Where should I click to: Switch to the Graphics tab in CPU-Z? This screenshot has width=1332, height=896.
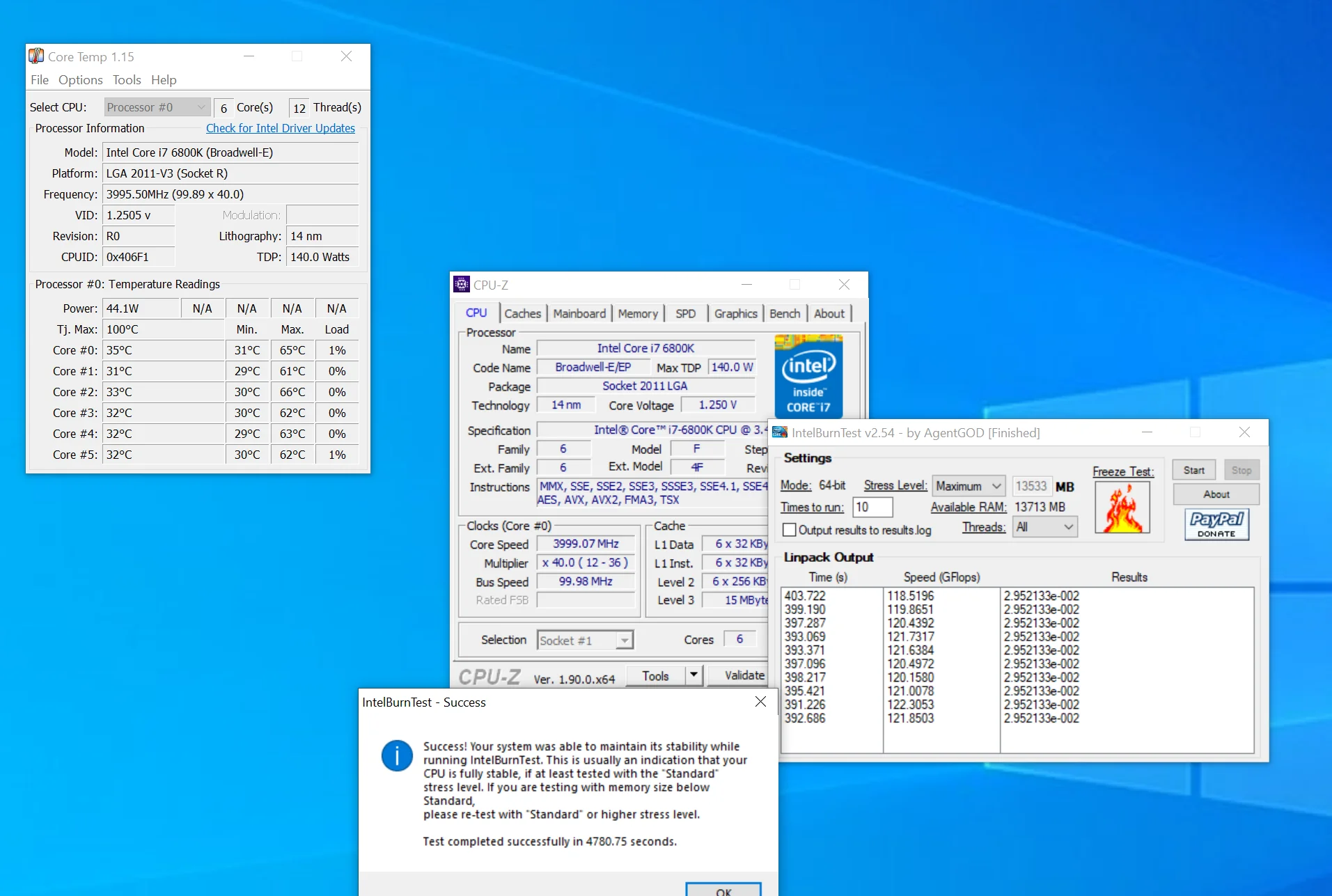click(735, 313)
